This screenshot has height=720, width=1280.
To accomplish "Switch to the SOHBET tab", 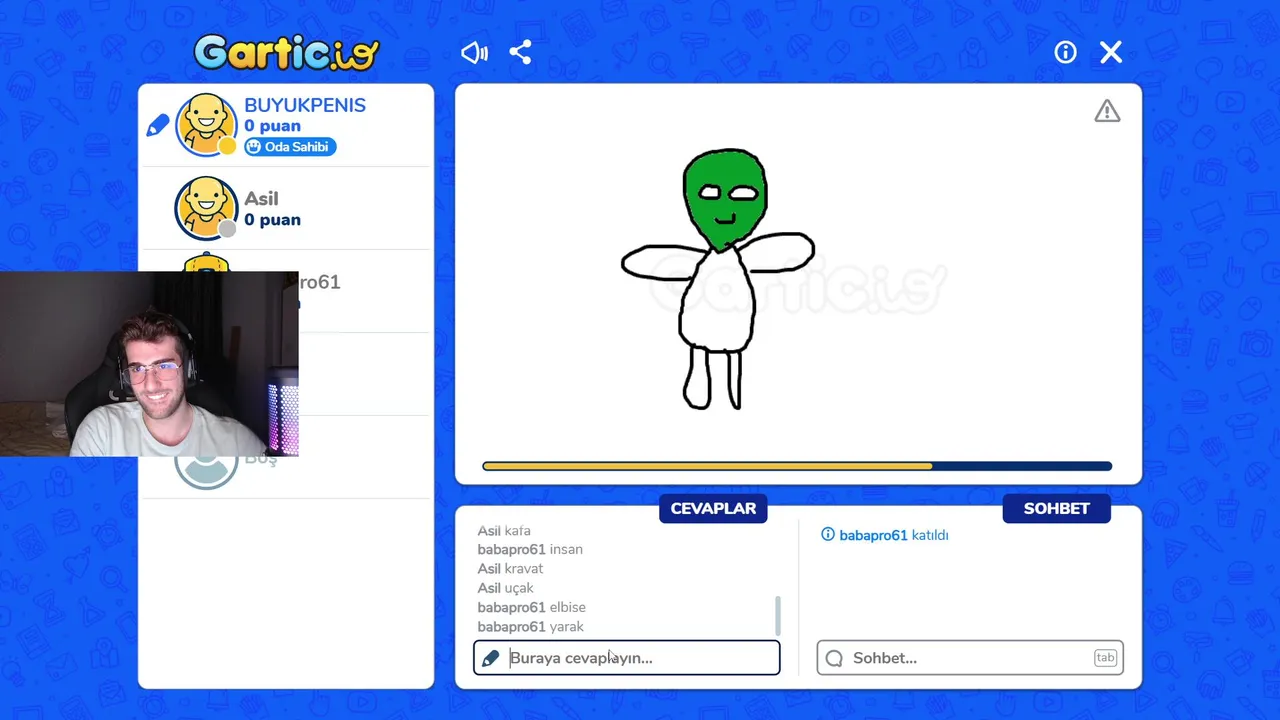I will tap(1056, 508).
